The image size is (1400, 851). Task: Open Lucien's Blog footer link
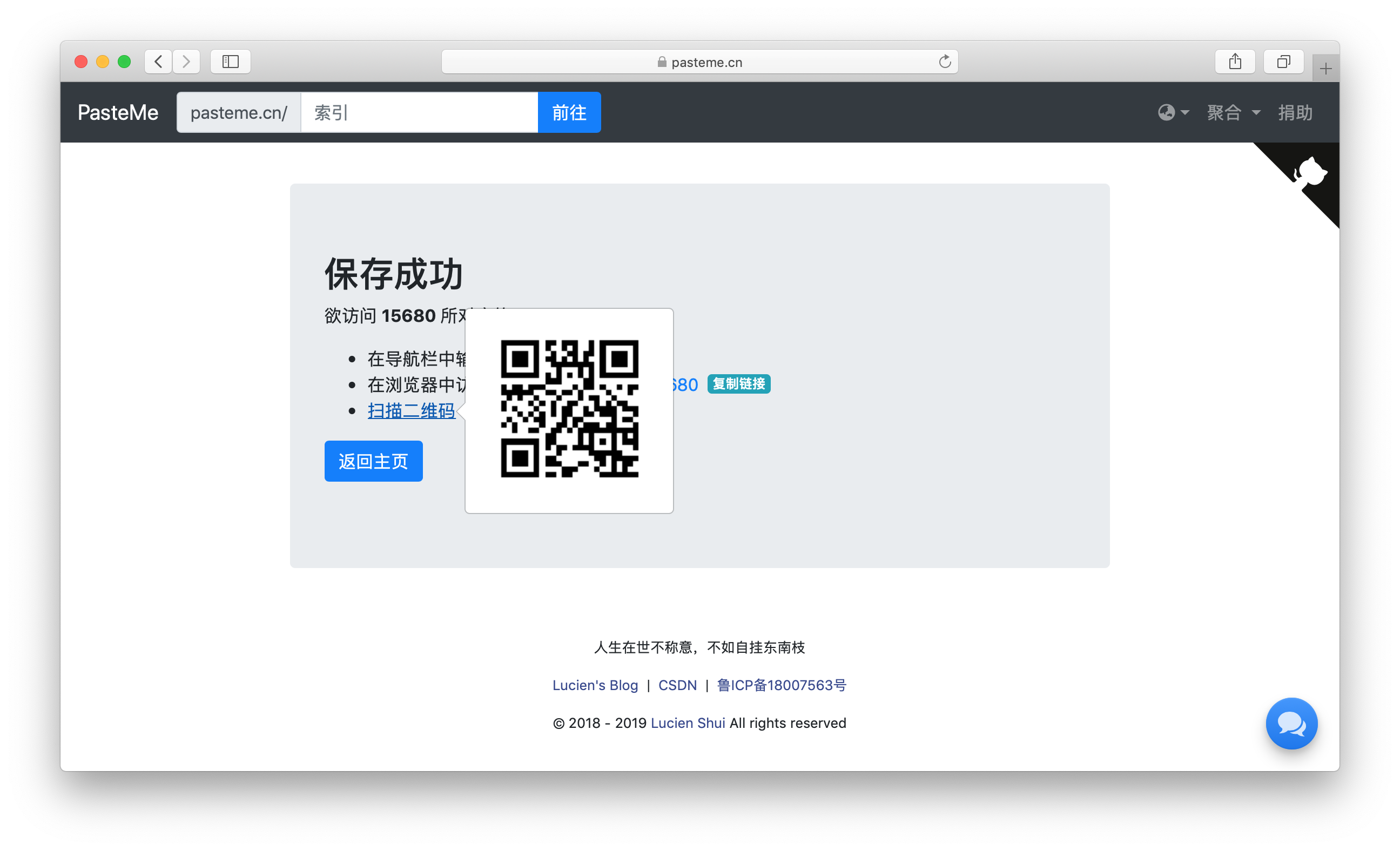click(595, 685)
